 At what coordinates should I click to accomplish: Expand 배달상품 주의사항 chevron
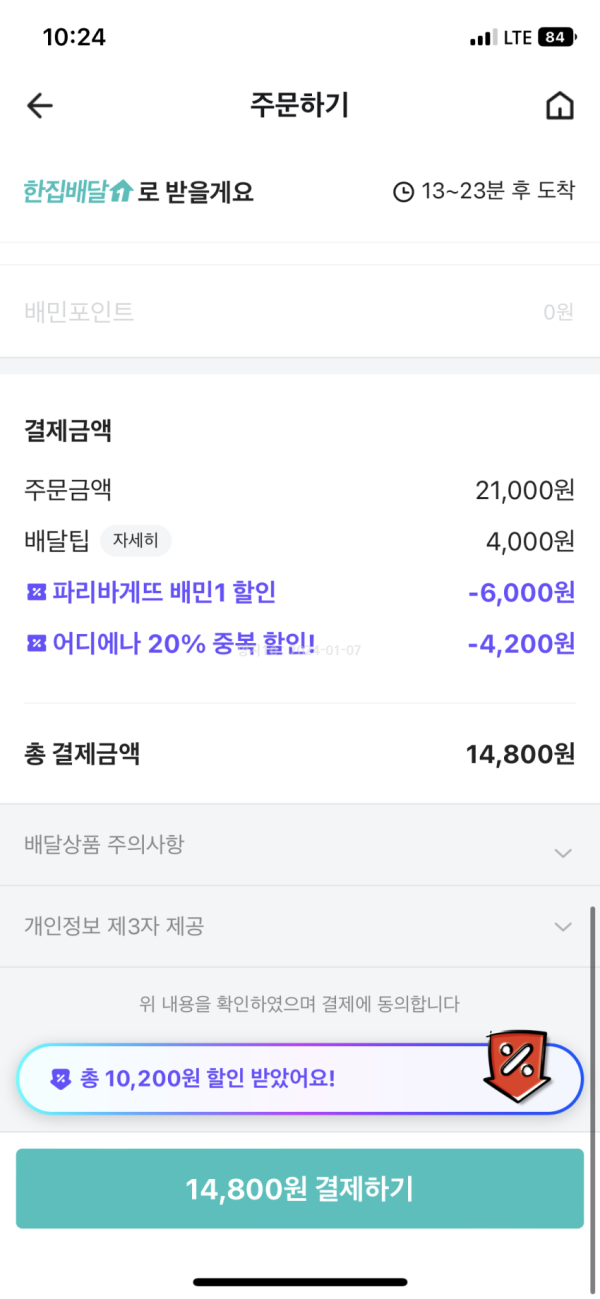563,853
